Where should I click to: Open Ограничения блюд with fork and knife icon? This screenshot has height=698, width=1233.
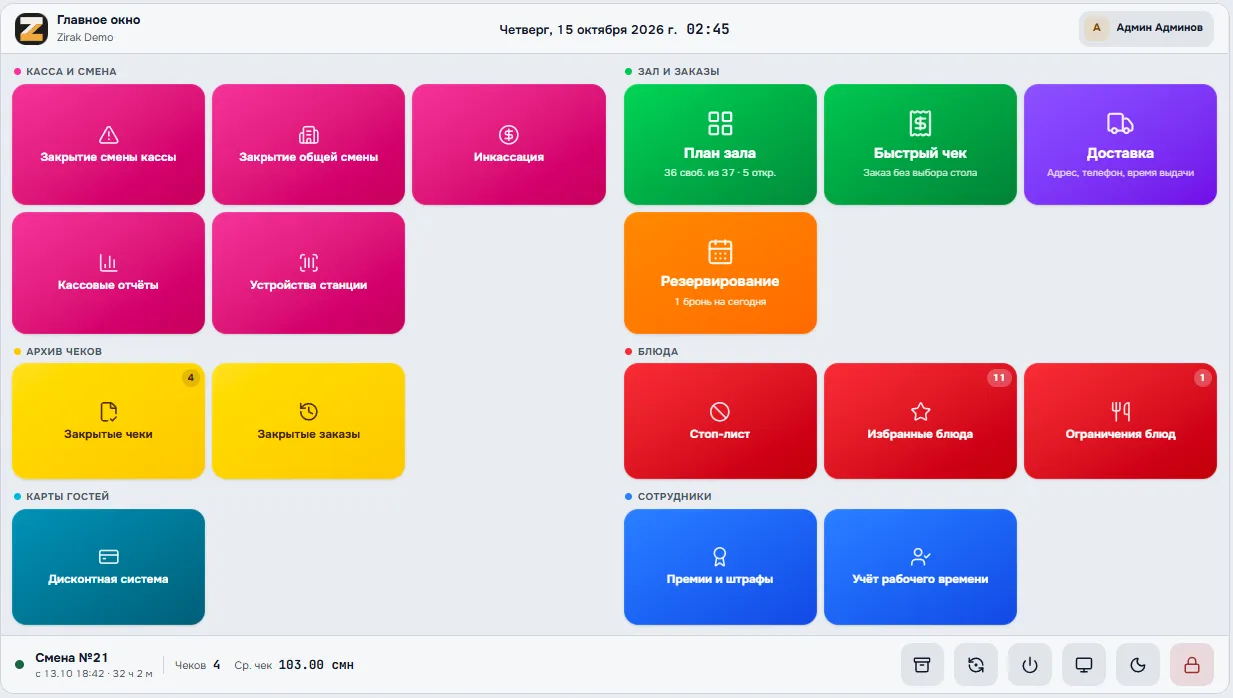1120,421
